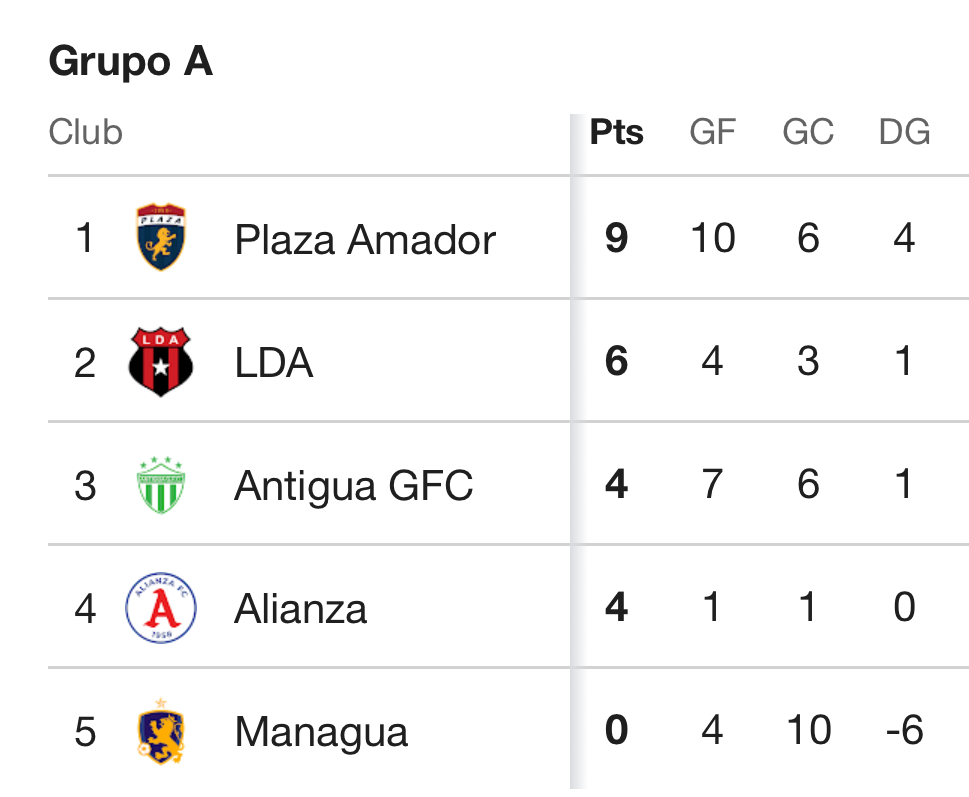Click the Club column header

[86, 132]
